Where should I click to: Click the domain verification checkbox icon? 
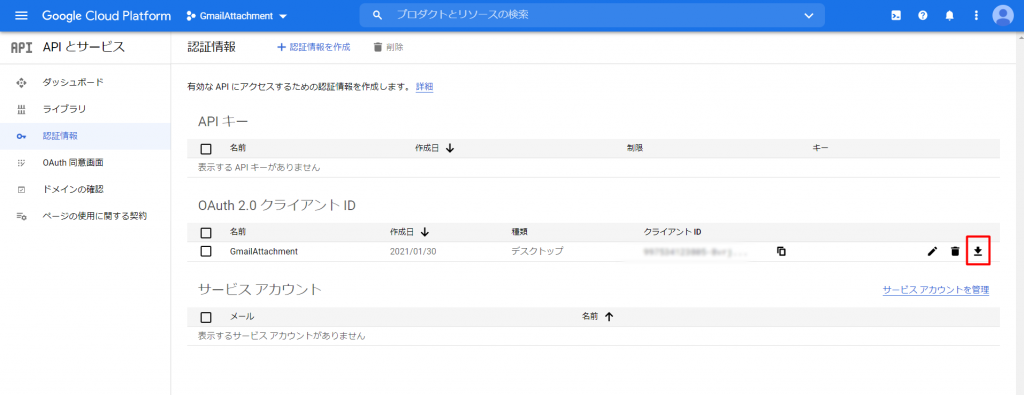(21, 189)
